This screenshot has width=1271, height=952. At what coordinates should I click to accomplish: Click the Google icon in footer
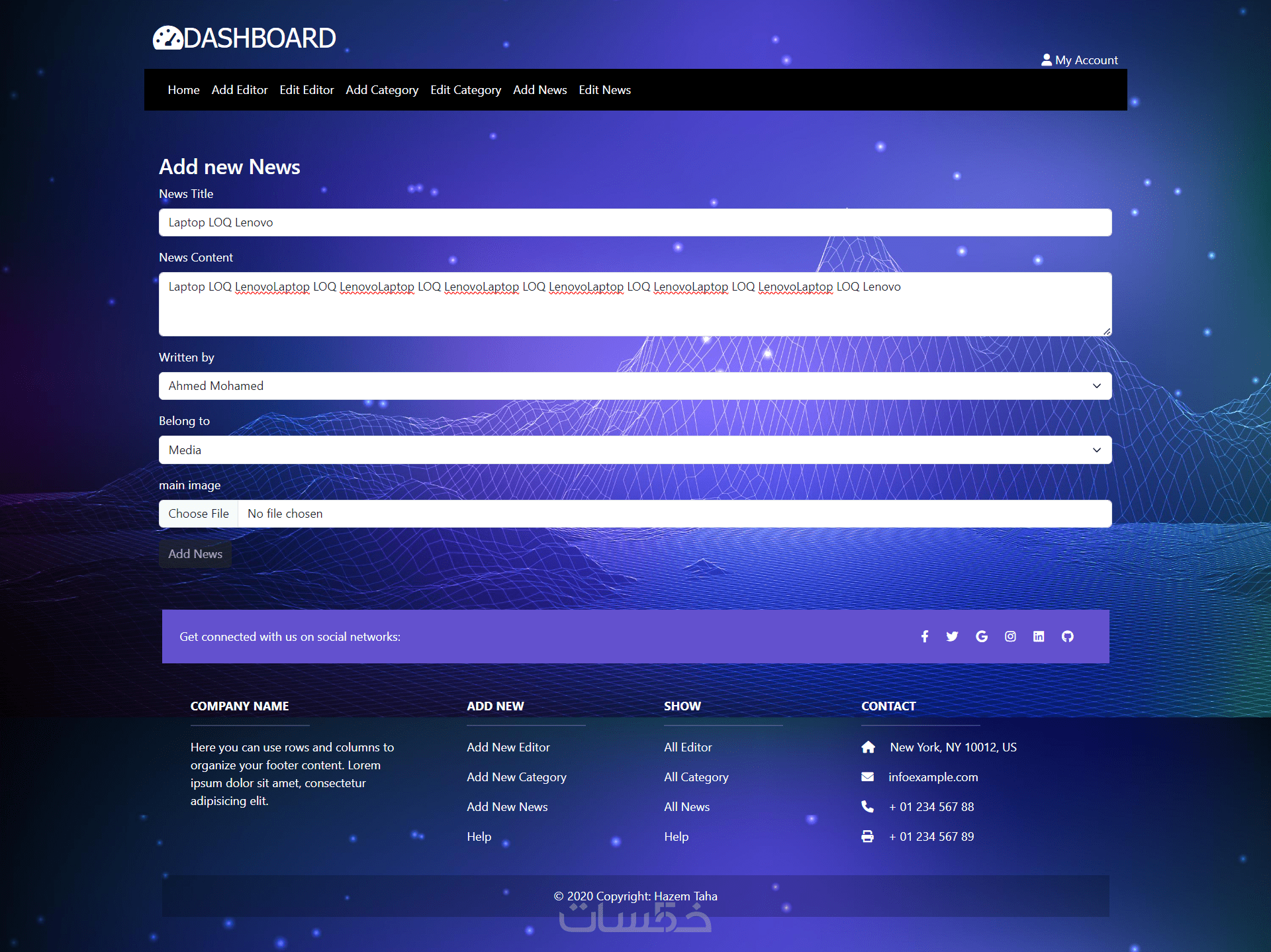point(982,636)
